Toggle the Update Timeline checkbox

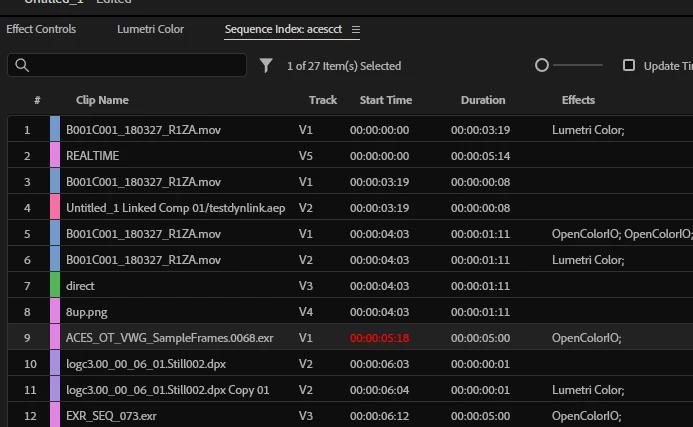(628, 65)
